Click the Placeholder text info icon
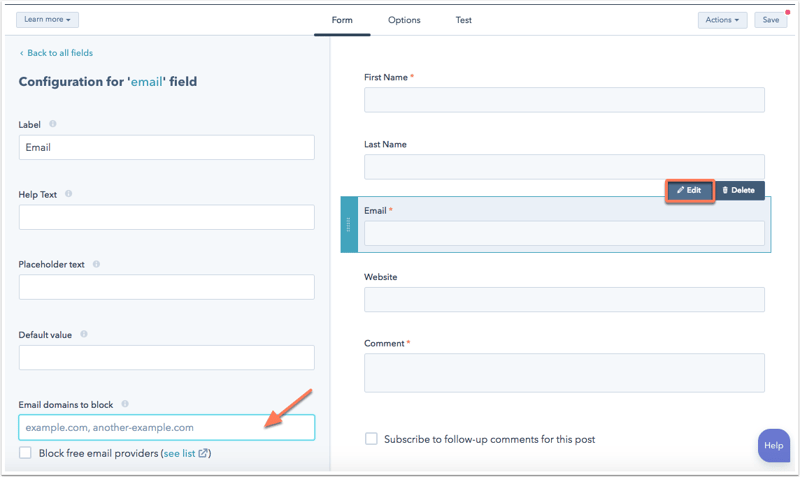 [x=96, y=264]
